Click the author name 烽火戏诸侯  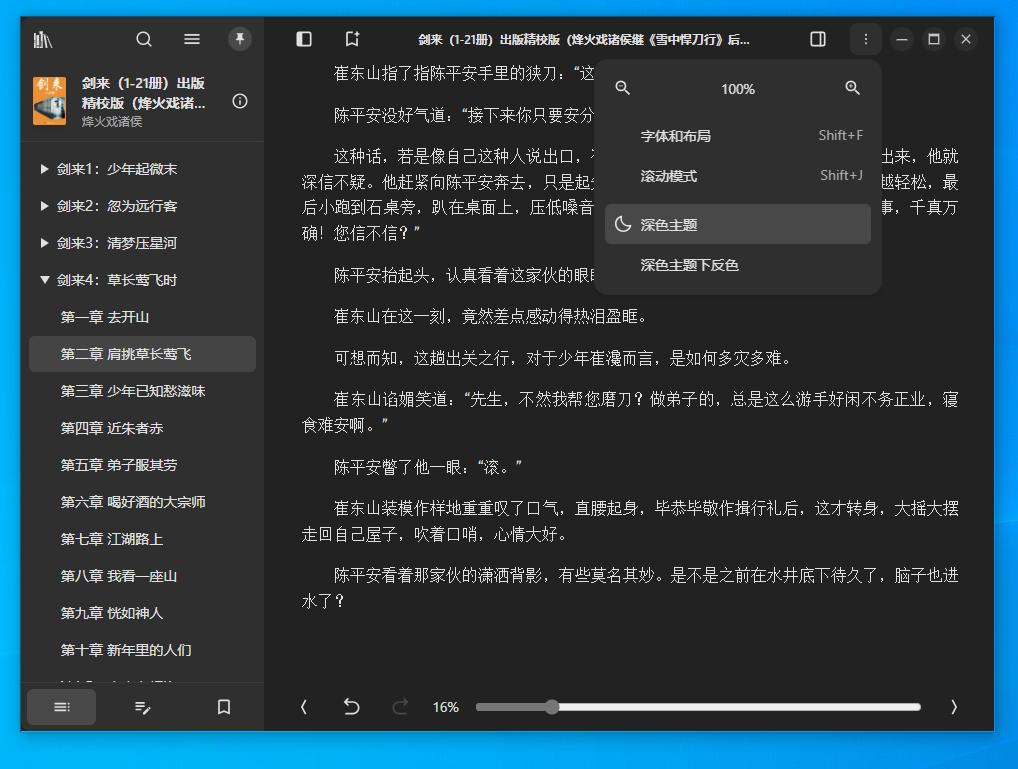[112, 121]
